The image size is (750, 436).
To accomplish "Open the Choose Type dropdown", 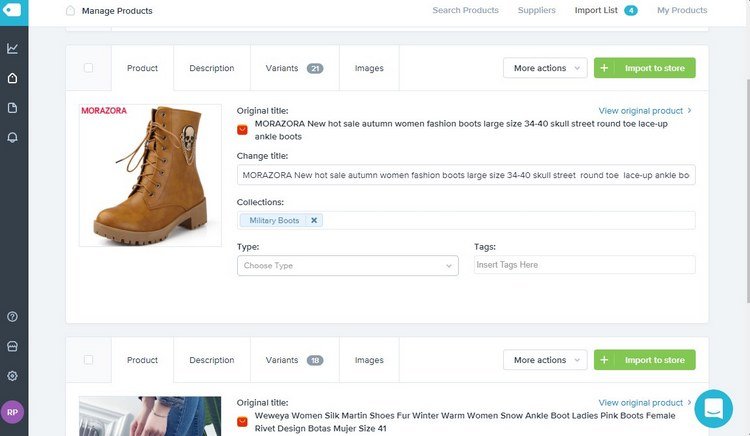I will click(348, 266).
